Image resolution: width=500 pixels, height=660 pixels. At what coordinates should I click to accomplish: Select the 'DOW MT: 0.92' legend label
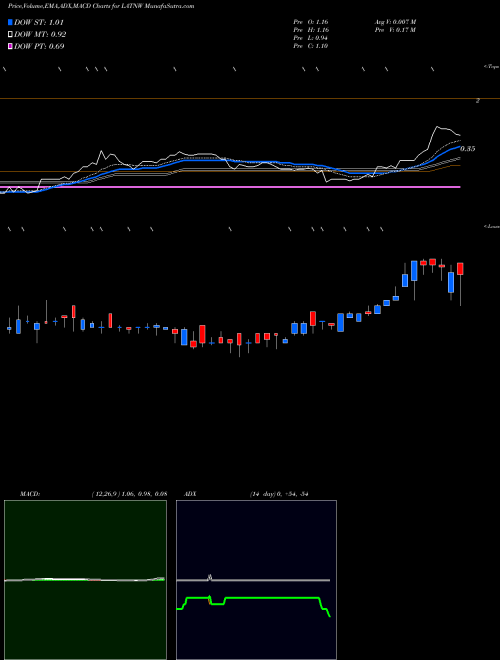point(40,35)
